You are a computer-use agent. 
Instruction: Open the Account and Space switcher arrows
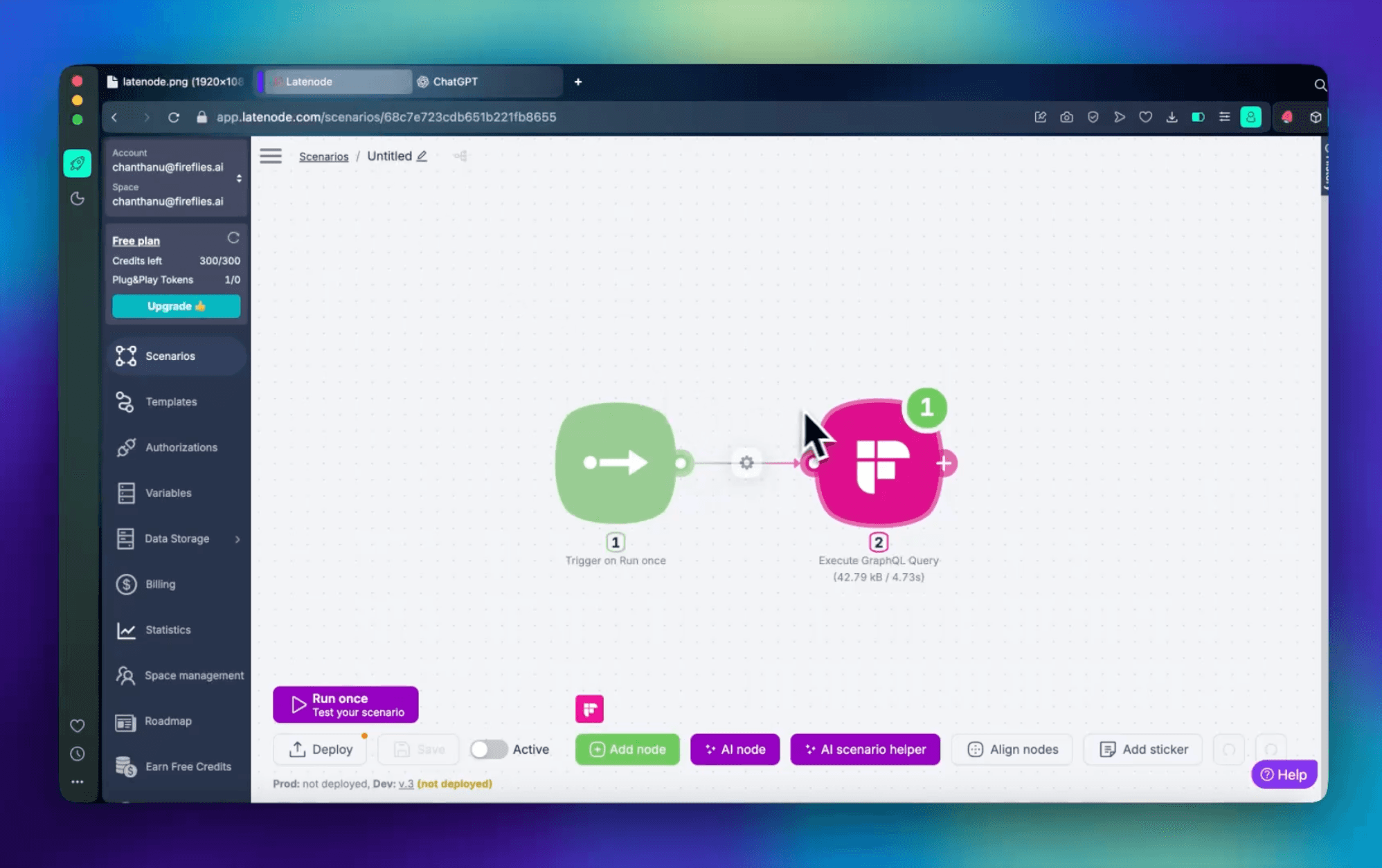239,178
